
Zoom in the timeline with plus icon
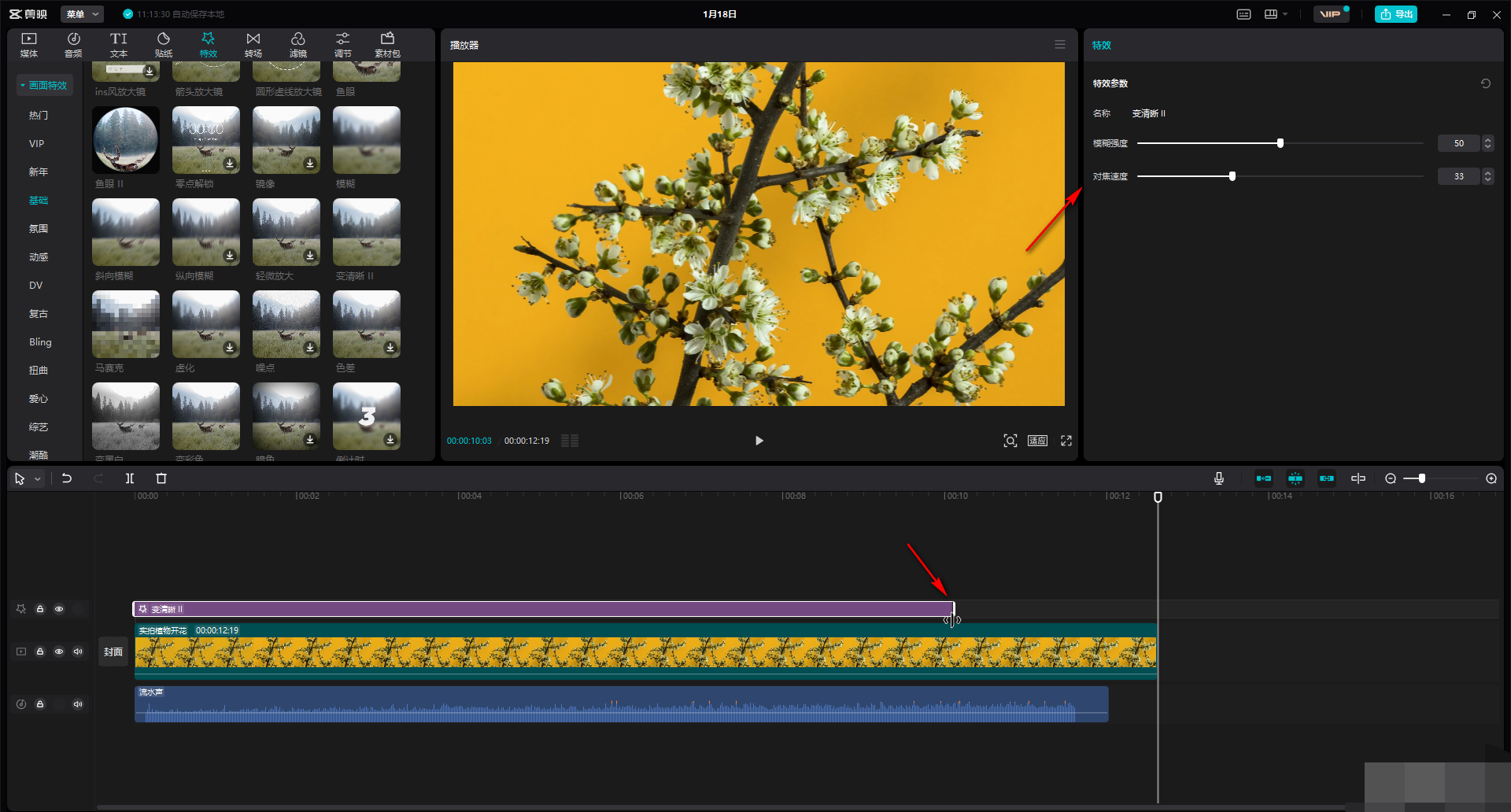[1491, 478]
